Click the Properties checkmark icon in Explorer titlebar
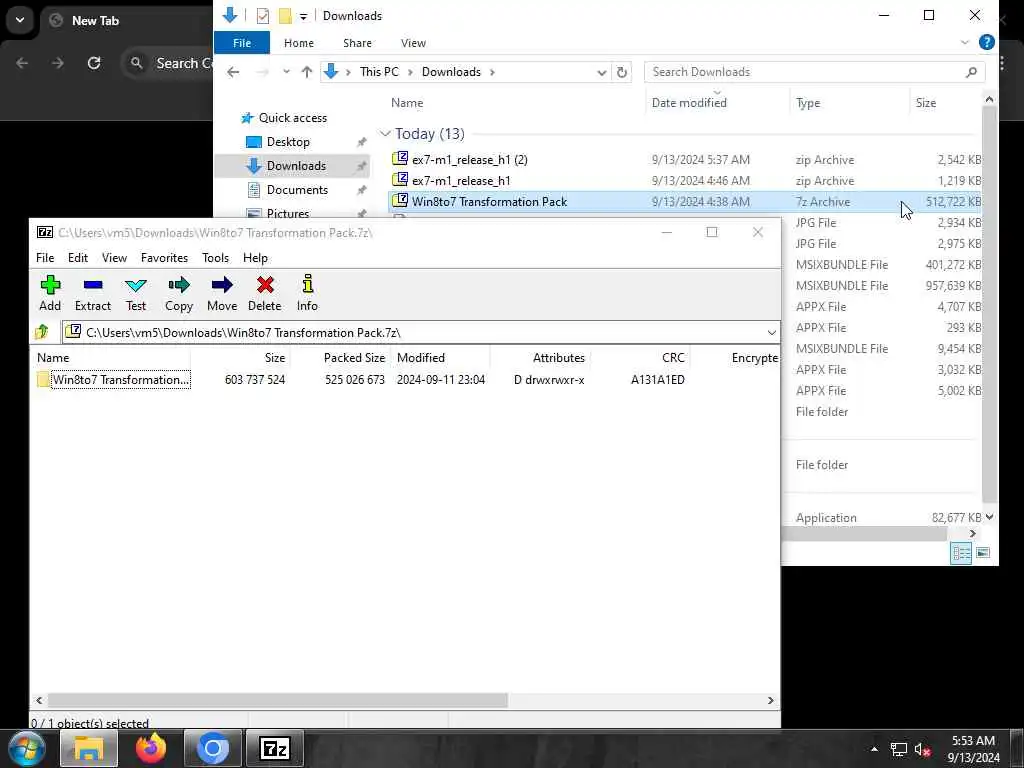Screen dimensions: 1024x768 263,16
